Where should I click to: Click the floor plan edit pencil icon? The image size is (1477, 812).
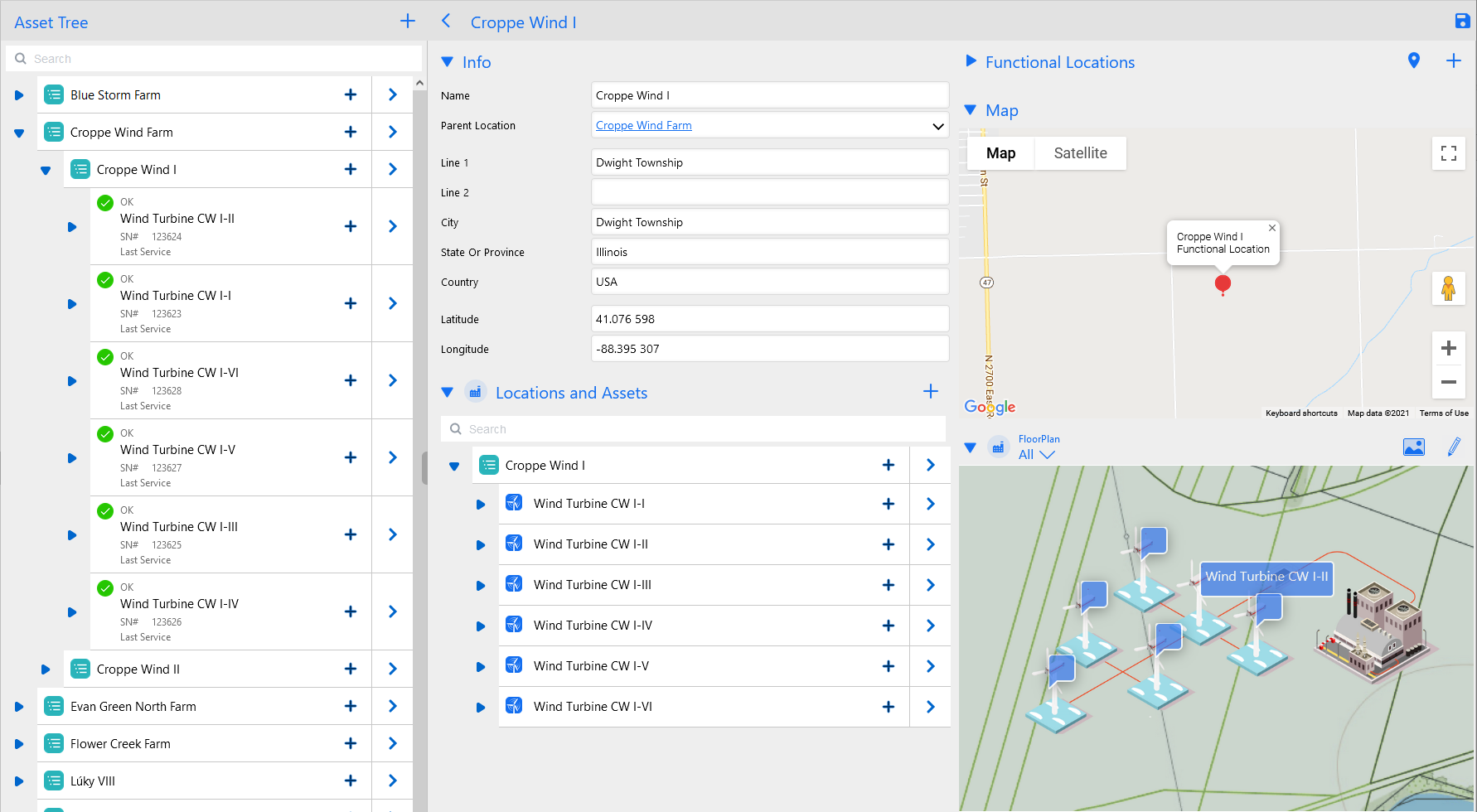click(1454, 447)
